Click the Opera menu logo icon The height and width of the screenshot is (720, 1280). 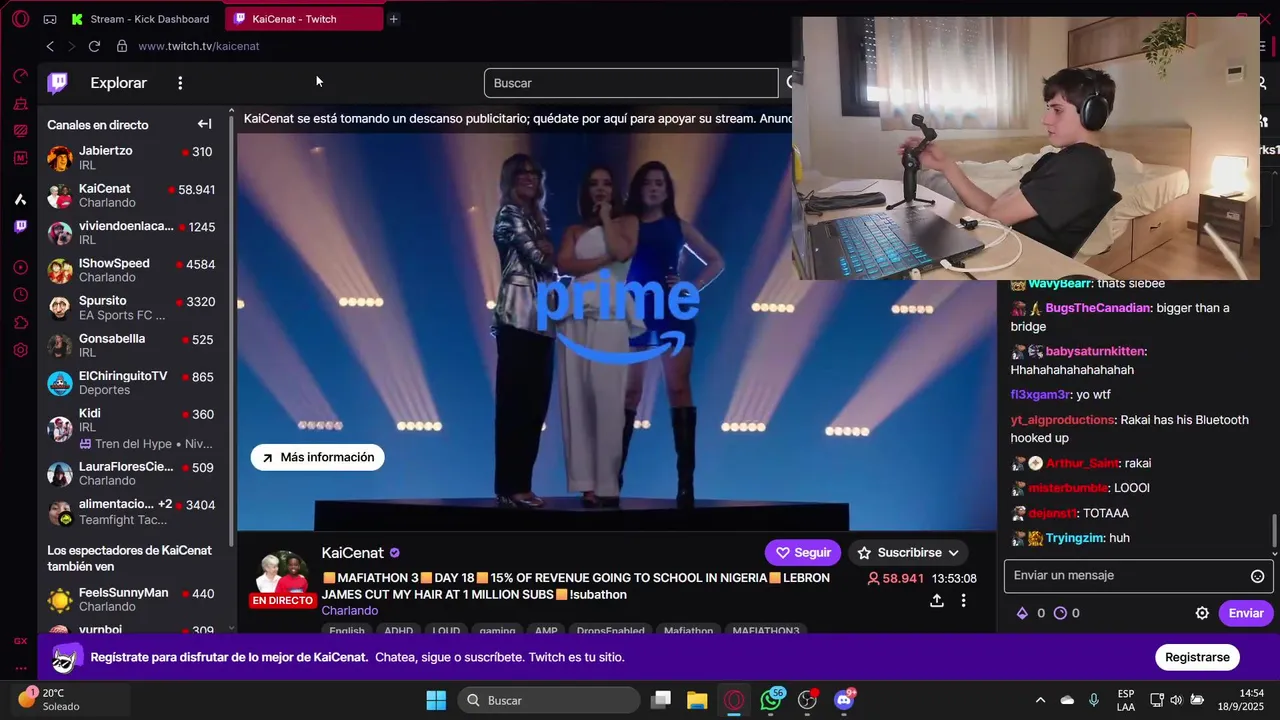pyautogui.click(x=20, y=19)
